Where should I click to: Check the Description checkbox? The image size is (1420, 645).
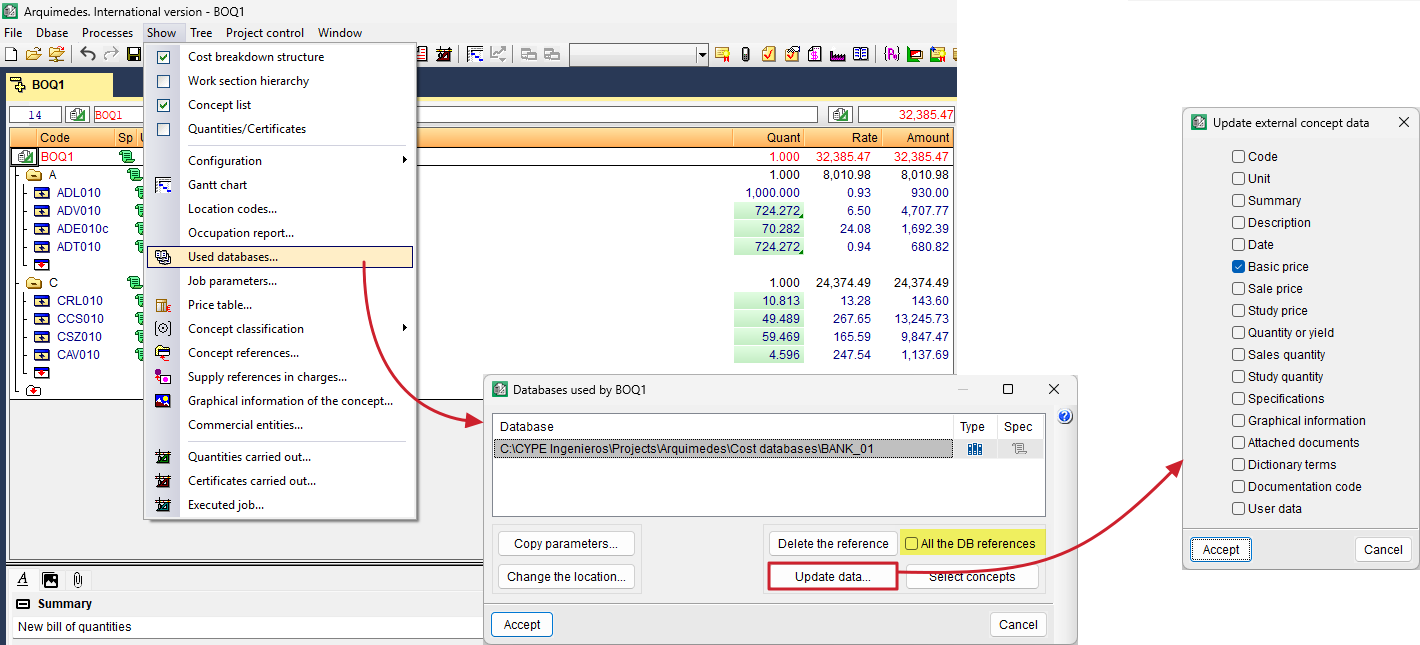click(1238, 223)
